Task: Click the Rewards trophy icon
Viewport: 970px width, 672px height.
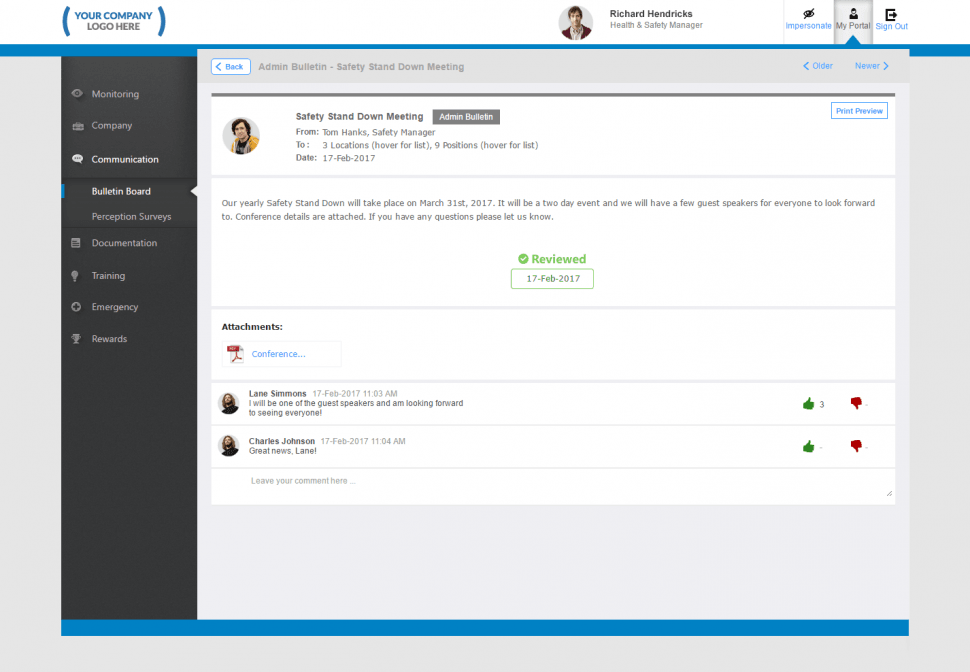Action: 76,339
